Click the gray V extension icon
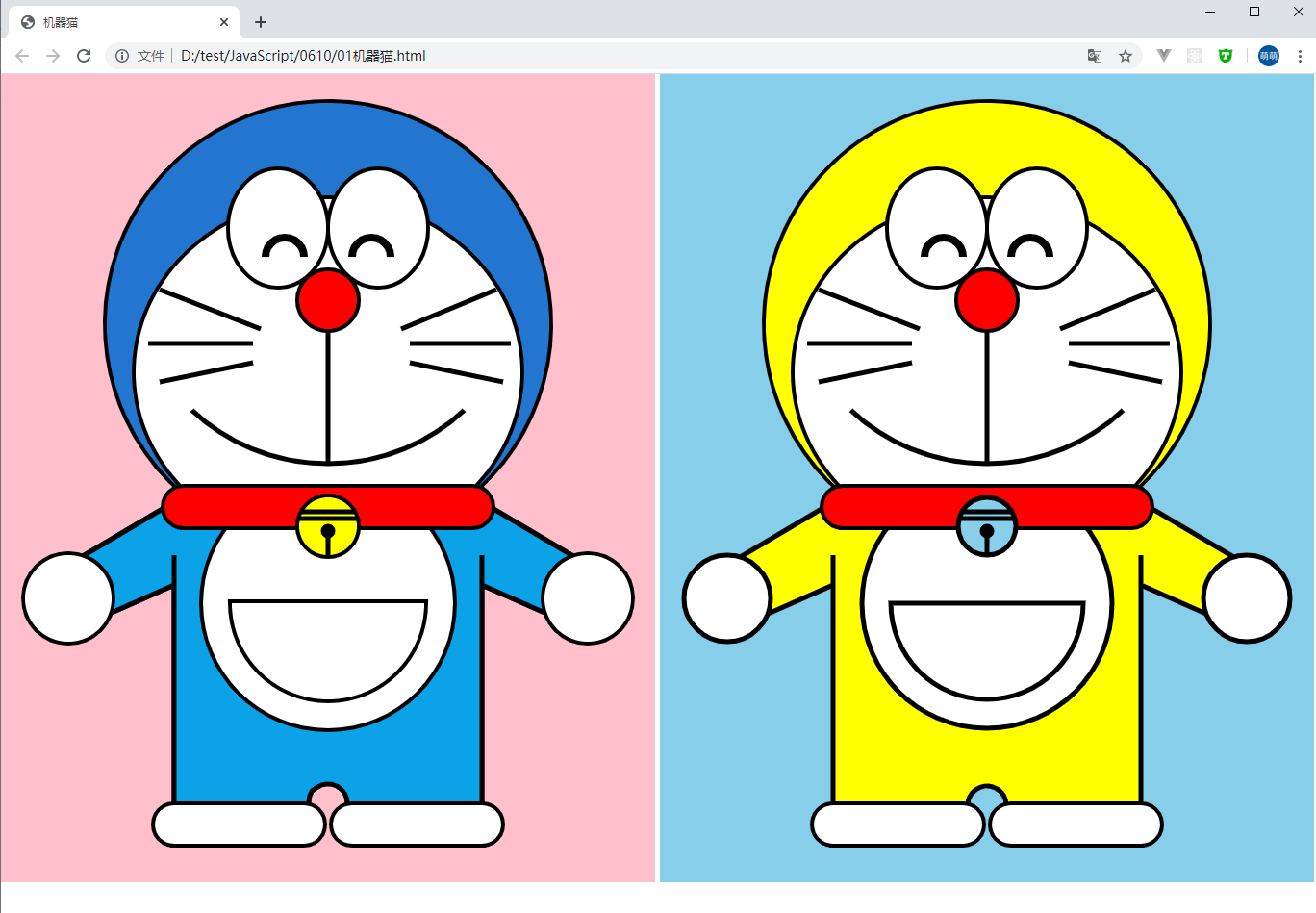This screenshot has width=1316, height=913. coord(1164,56)
